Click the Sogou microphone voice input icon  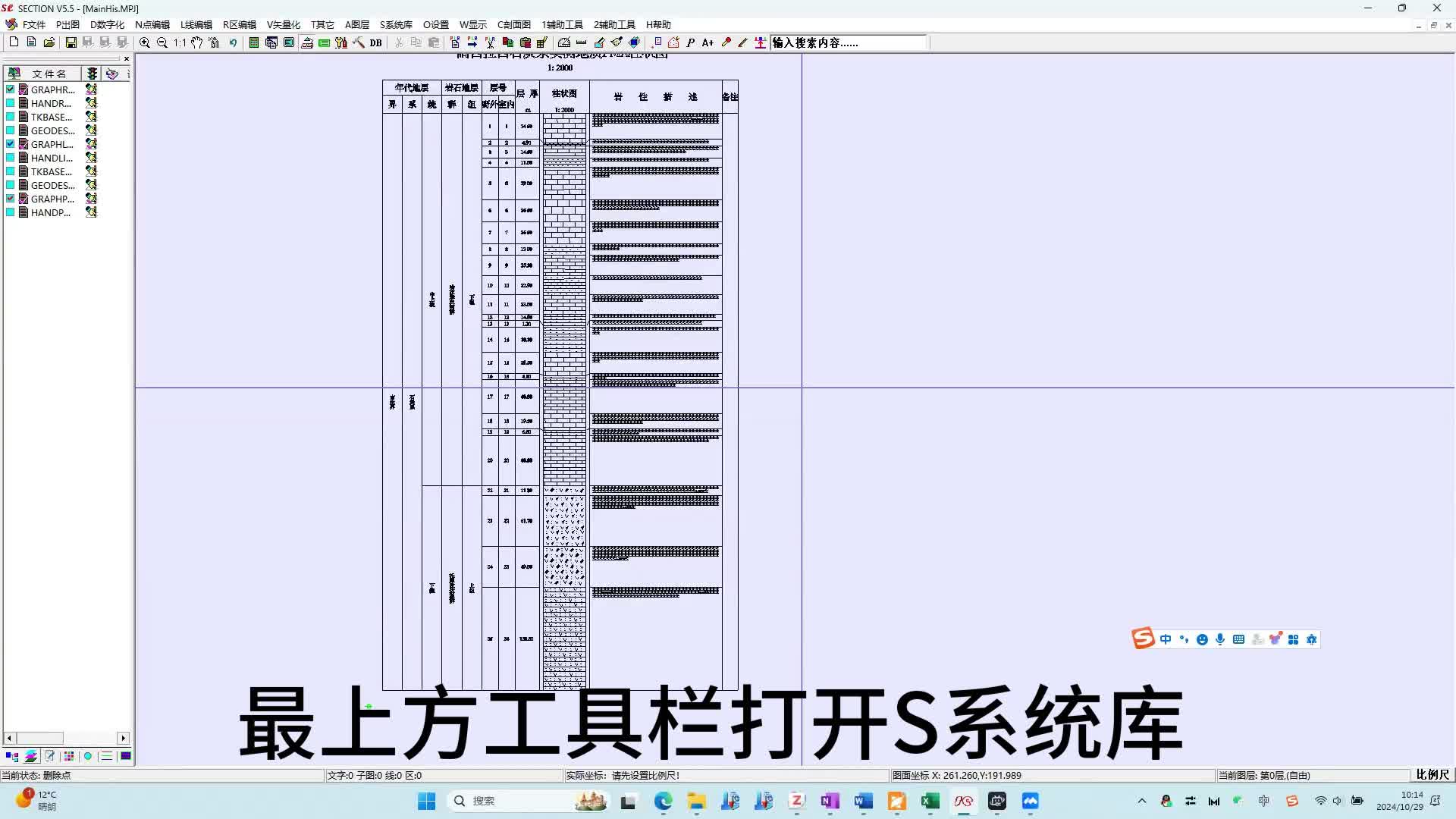(x=1220, y=639)
